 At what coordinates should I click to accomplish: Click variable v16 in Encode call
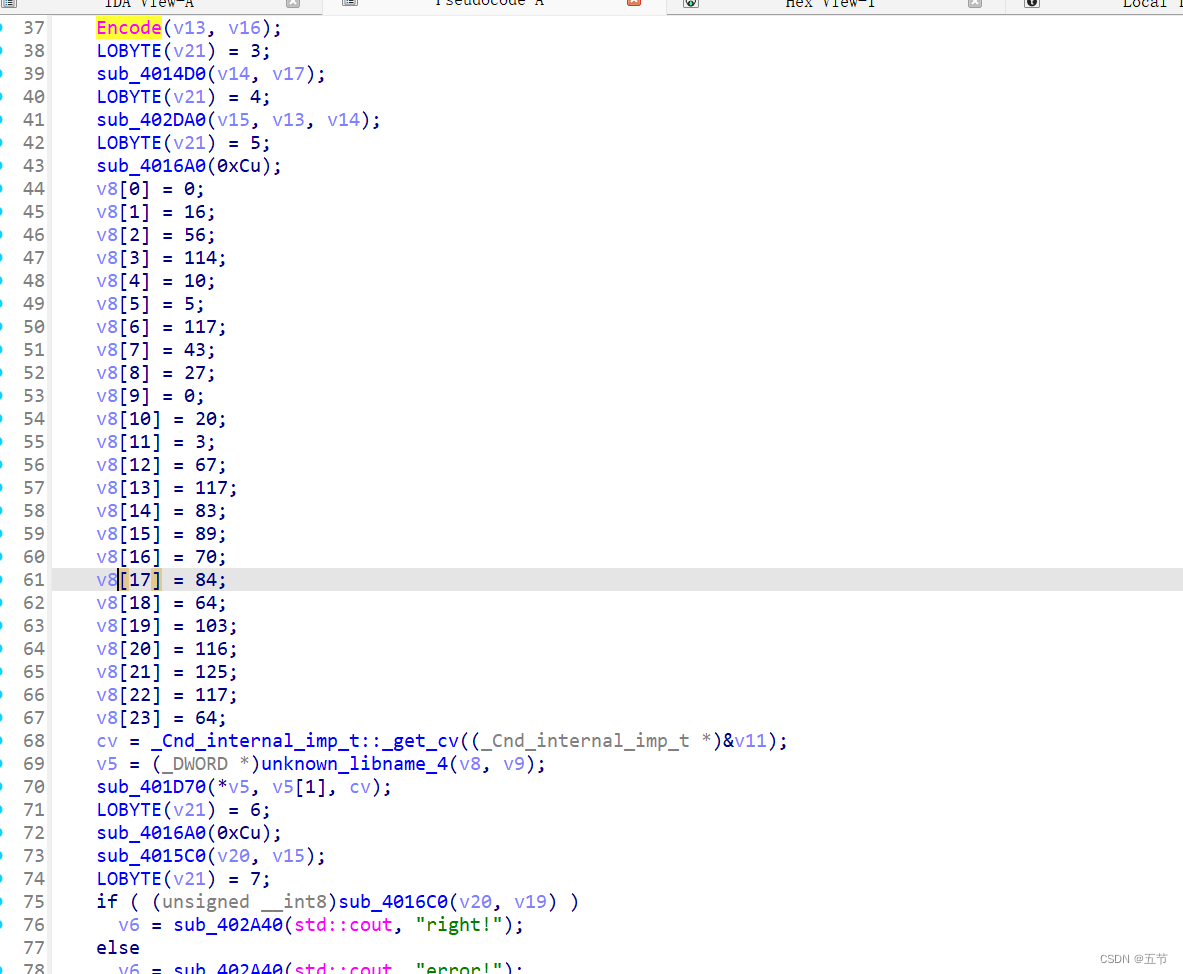coord(244,28)
